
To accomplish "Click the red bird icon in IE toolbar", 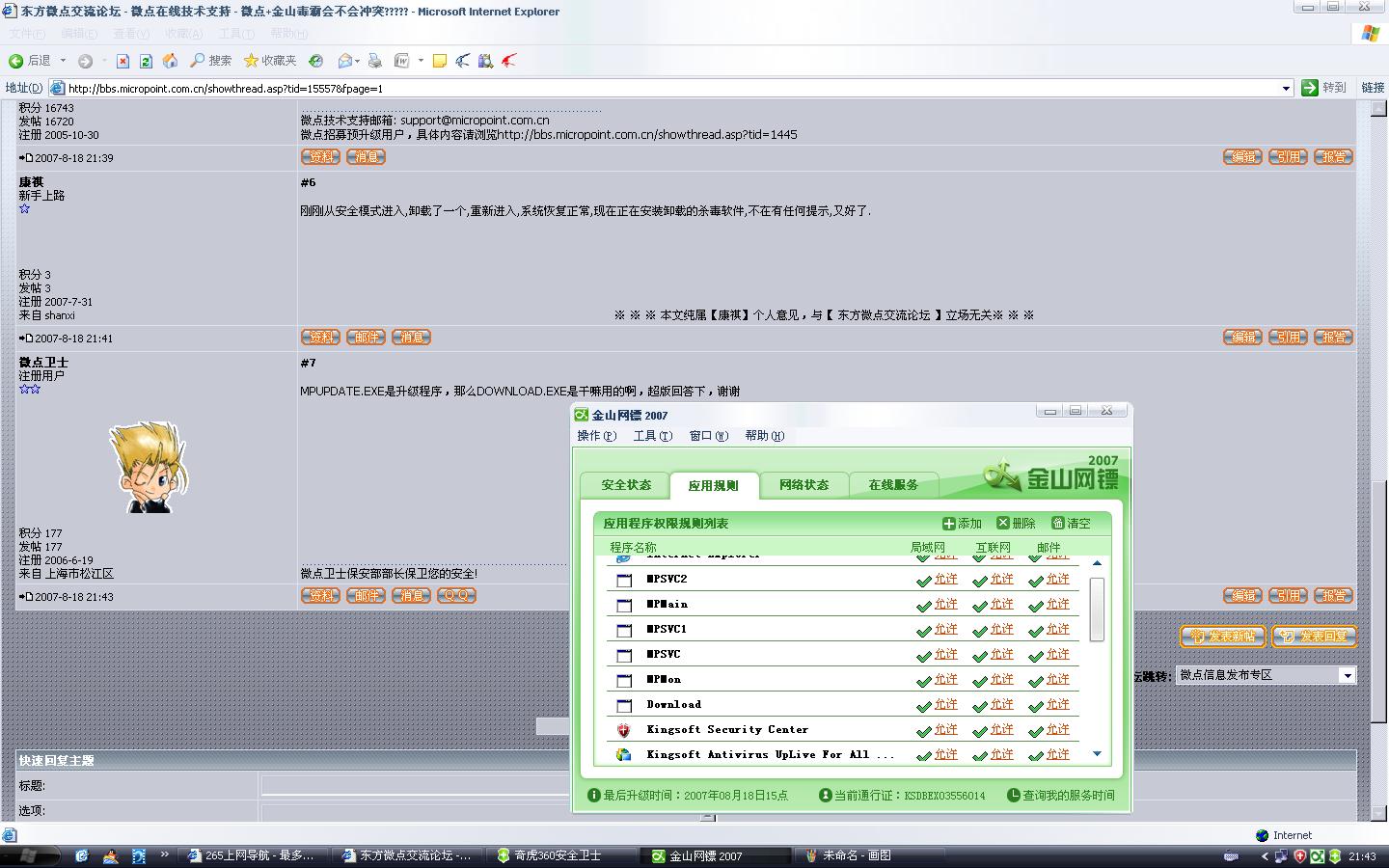I will tap(508, 61).
